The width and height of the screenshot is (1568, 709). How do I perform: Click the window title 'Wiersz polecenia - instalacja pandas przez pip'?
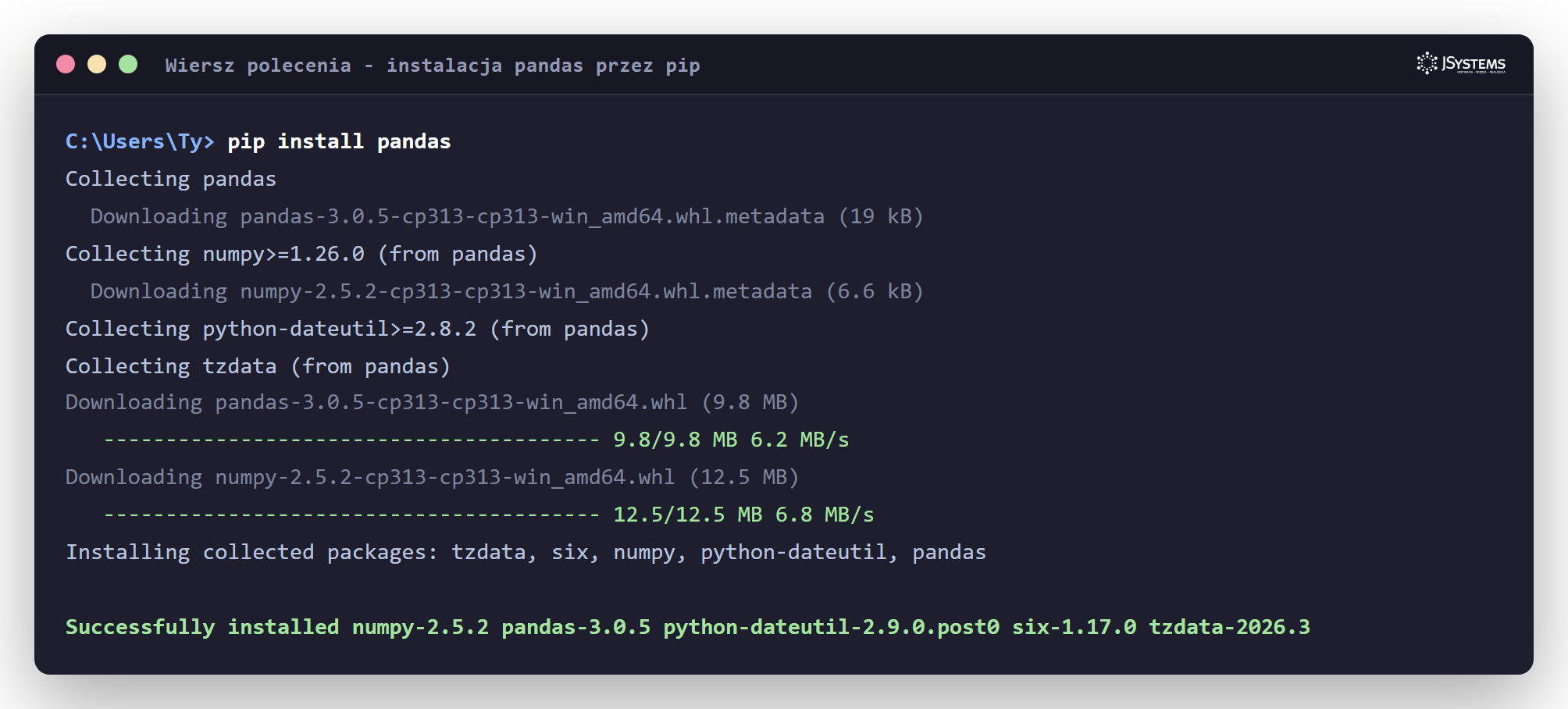[x=433, y=66]
